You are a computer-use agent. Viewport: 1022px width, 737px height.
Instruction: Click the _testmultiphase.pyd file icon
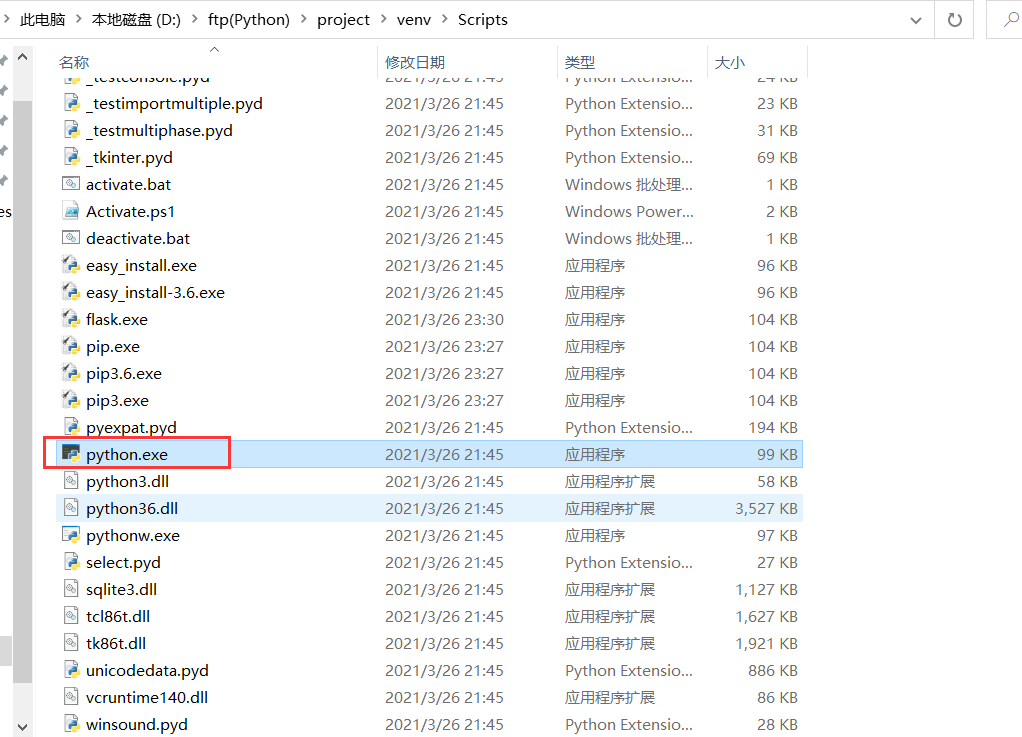[x=71, y=130]
